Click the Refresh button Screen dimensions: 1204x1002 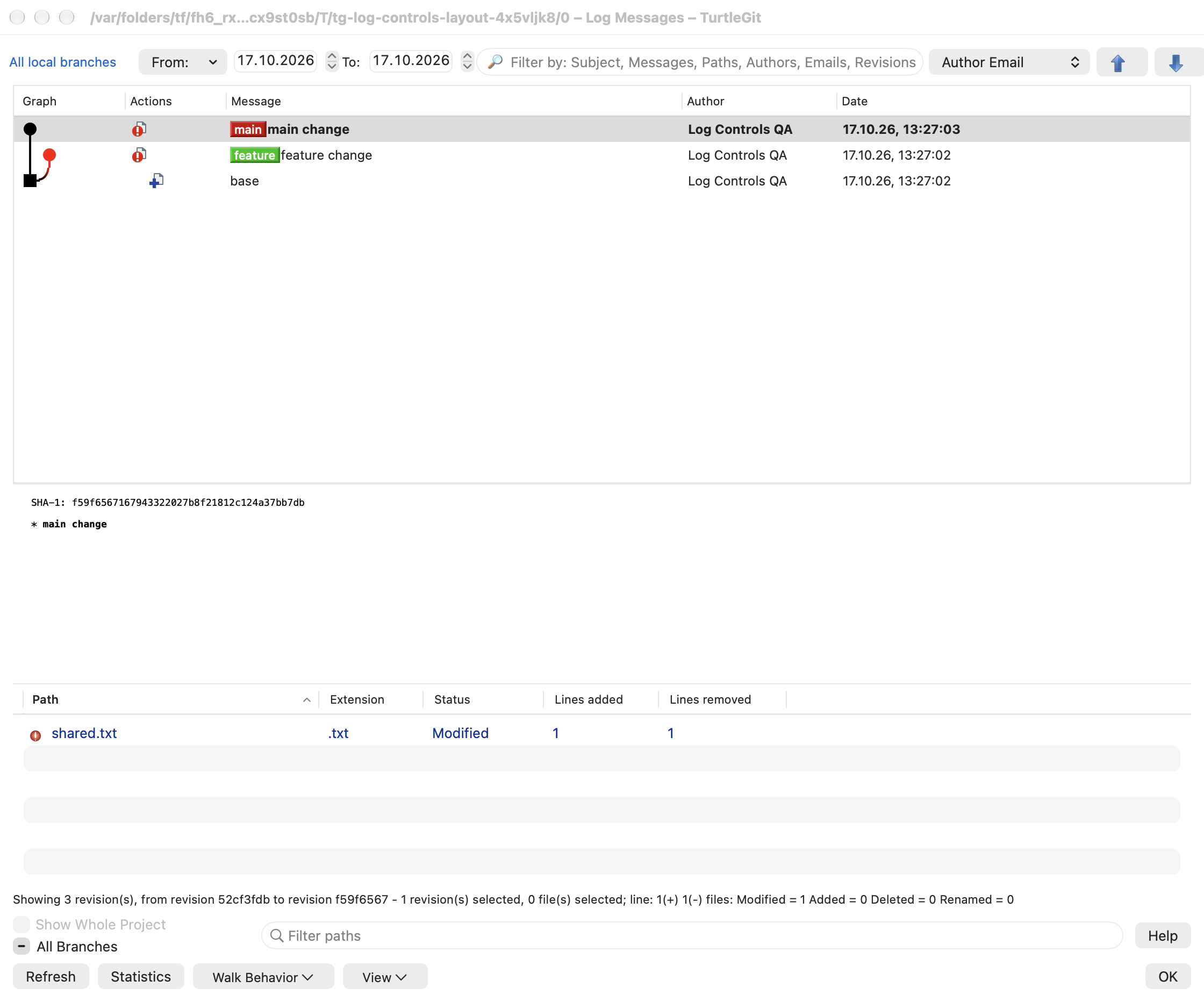click(51, 977)
